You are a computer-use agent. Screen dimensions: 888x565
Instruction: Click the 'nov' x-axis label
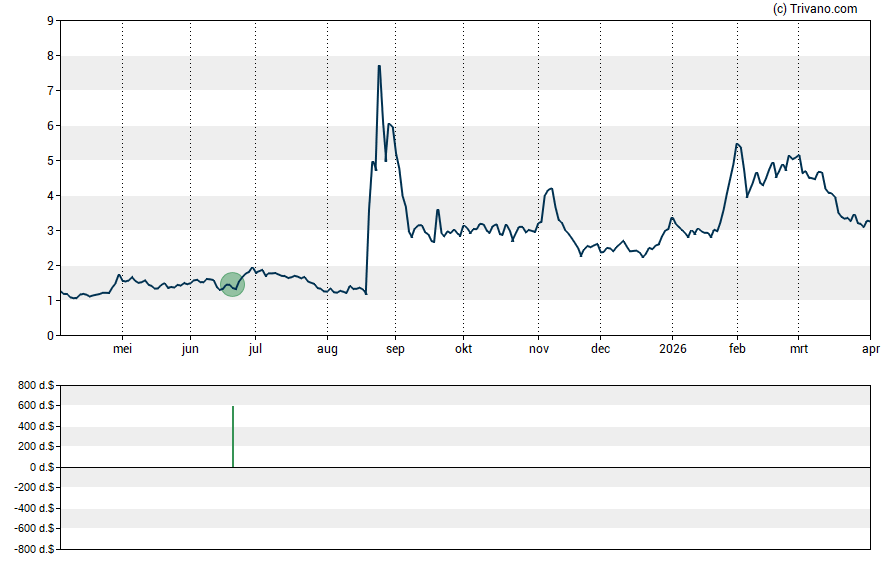[539, 350]
